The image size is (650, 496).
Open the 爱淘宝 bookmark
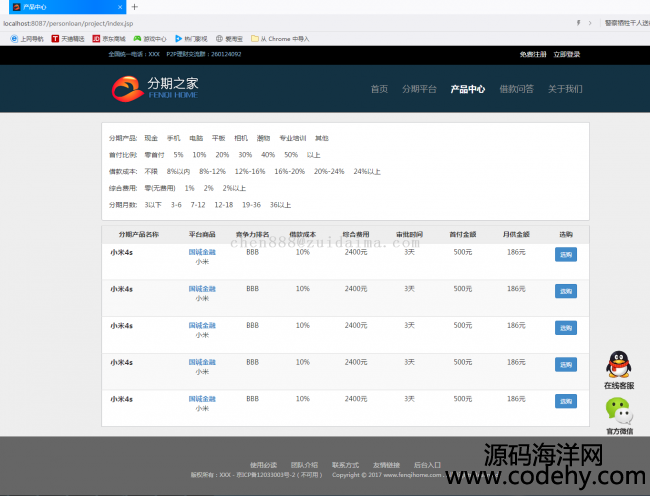[x=229, y=39]
